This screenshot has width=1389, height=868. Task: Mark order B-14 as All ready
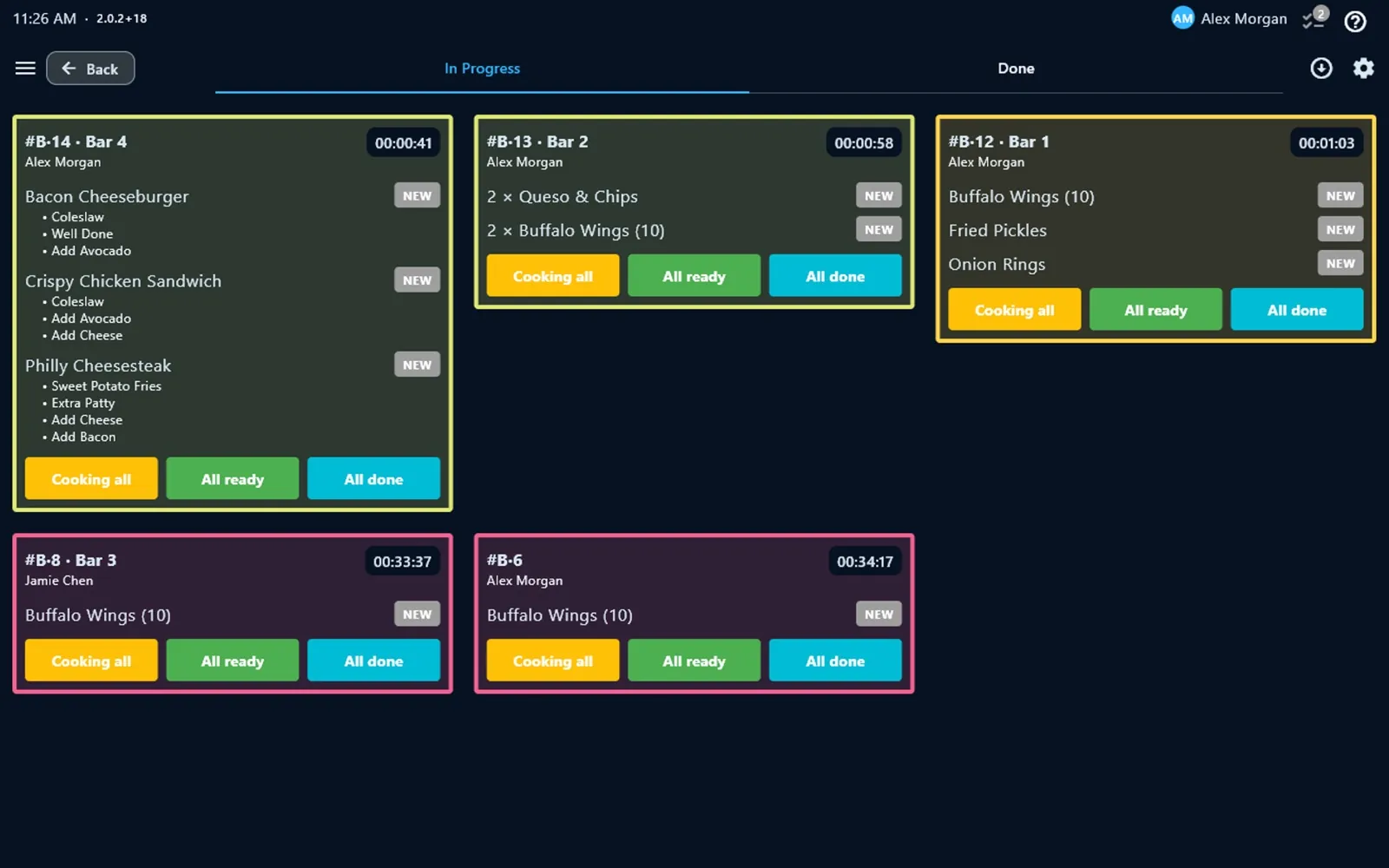(x=233, y=478)
